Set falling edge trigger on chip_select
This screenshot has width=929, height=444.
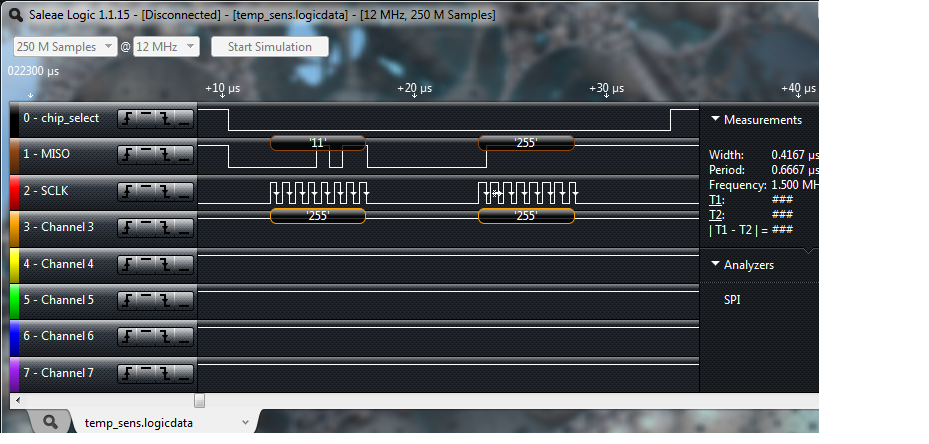coord(165,119)
